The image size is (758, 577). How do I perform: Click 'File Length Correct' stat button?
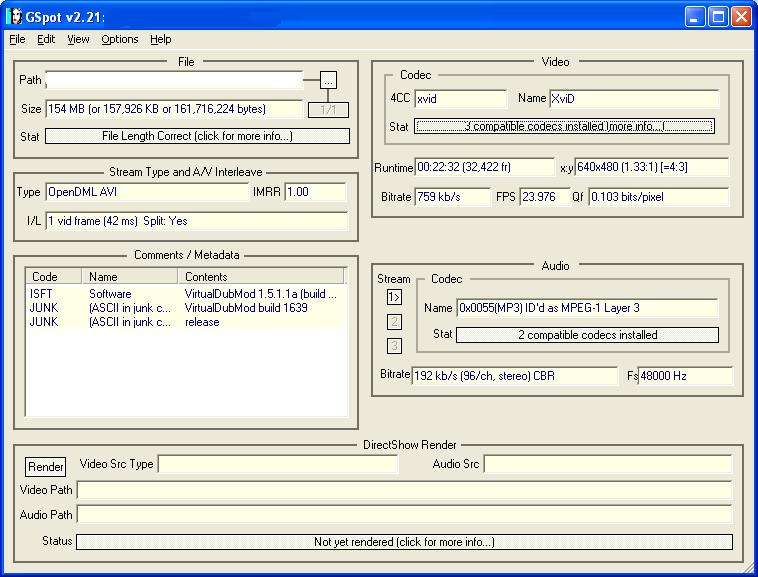[x=197, y=136]
